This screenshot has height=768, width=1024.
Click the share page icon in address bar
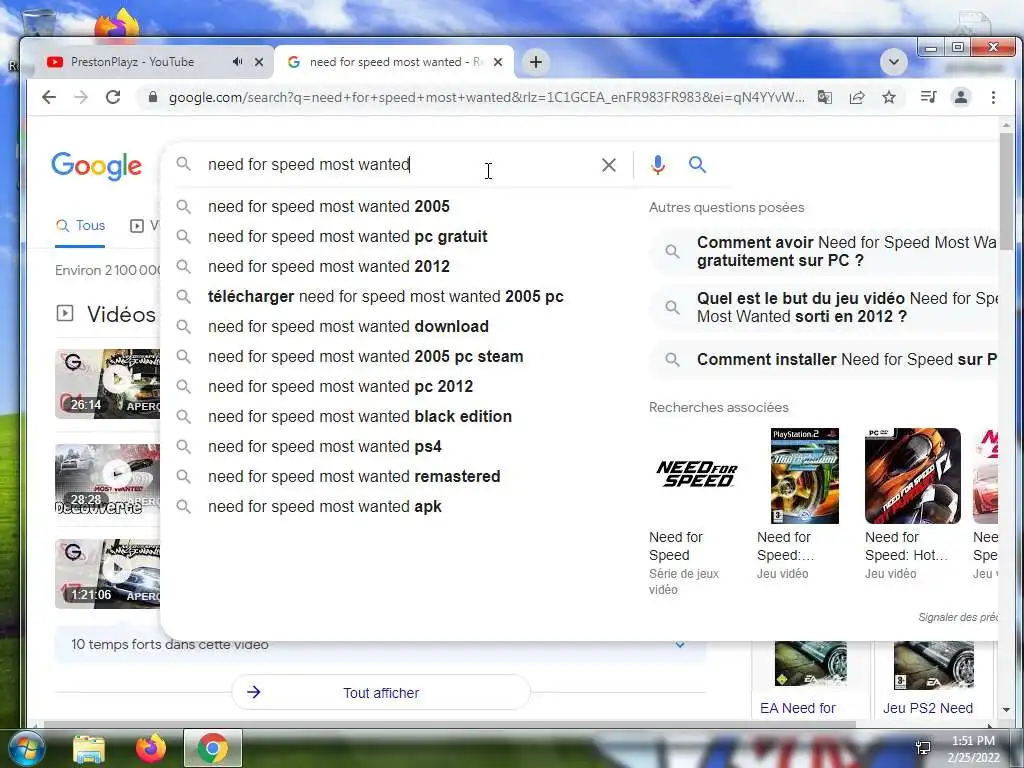857,97
